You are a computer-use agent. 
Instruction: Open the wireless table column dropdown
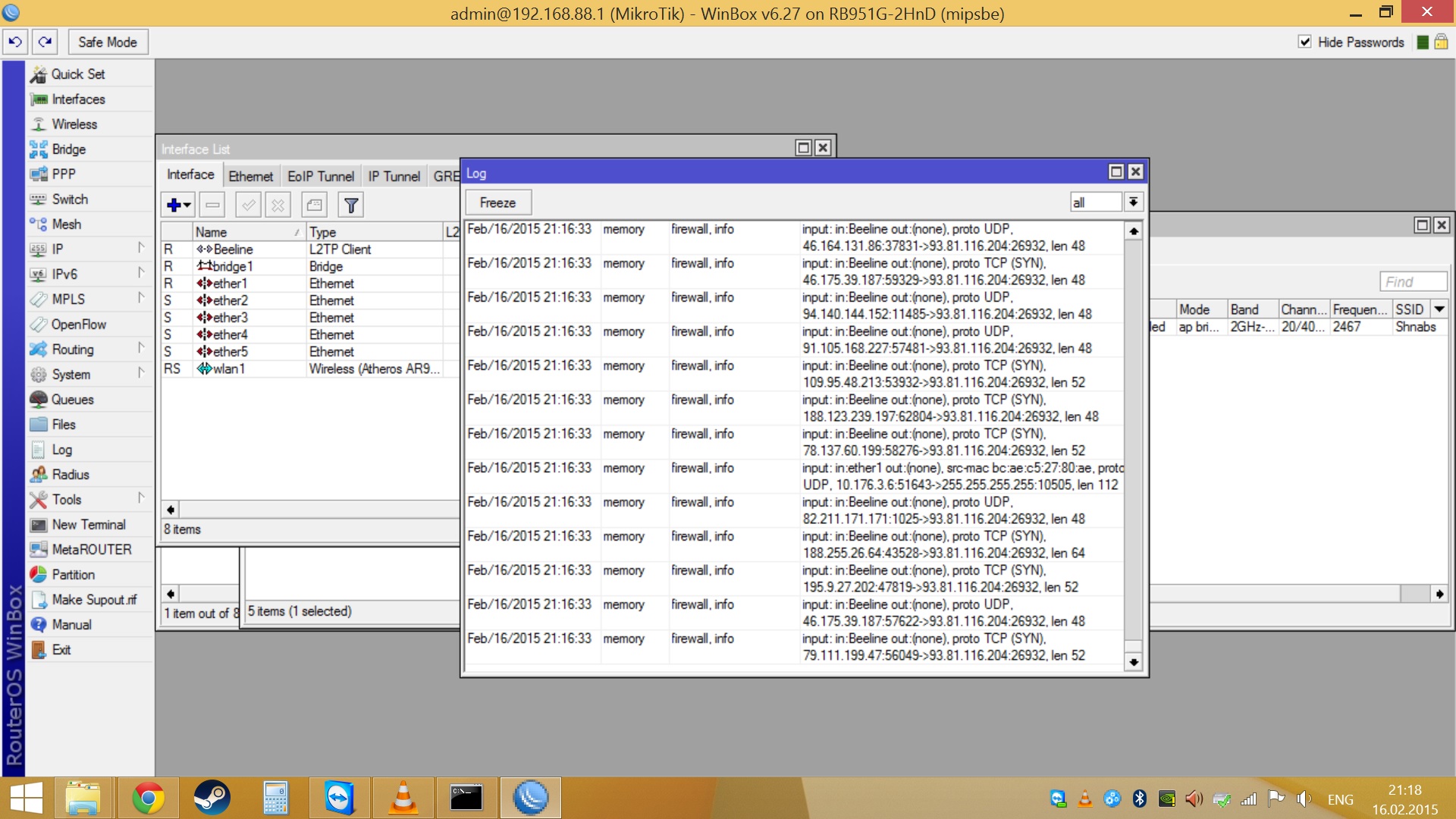point(1439,309)
